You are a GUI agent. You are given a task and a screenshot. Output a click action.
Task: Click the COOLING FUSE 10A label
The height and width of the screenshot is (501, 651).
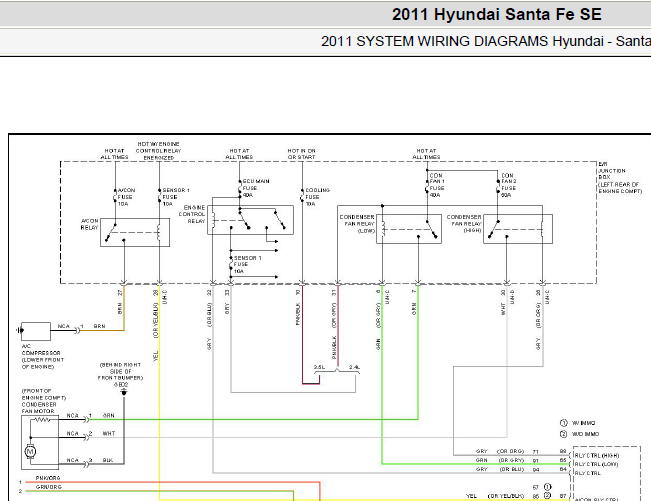[x=318, y=197]
